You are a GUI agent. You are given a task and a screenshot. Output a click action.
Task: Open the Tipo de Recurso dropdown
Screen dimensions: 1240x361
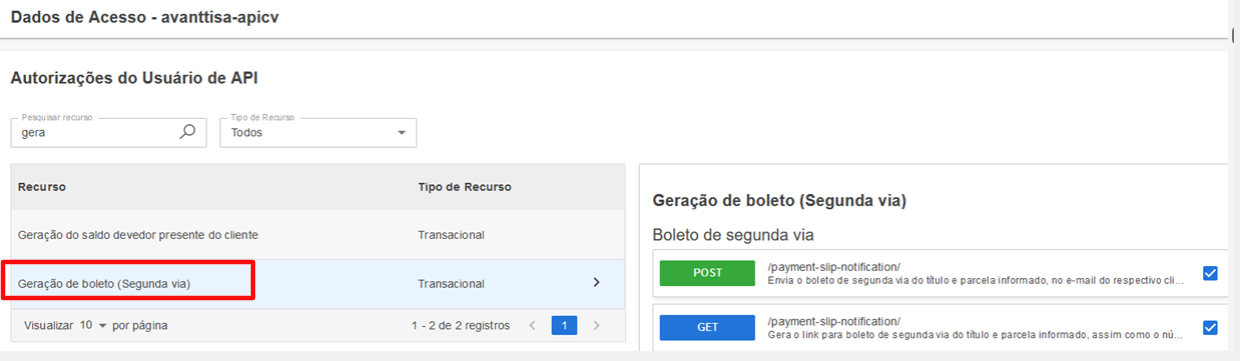(318, 132)
